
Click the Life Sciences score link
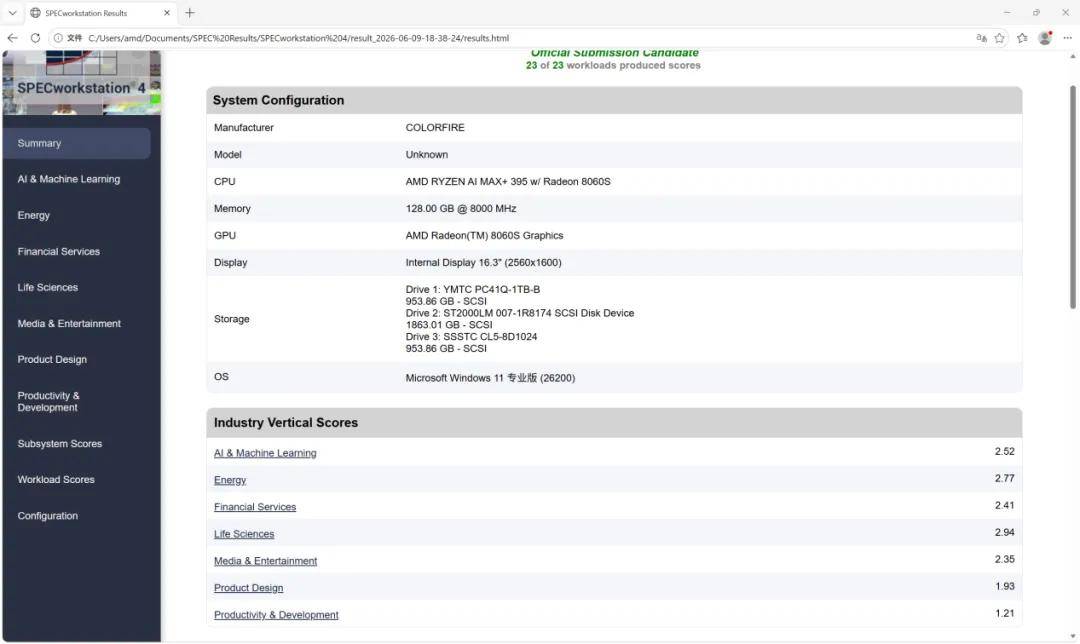244,534
